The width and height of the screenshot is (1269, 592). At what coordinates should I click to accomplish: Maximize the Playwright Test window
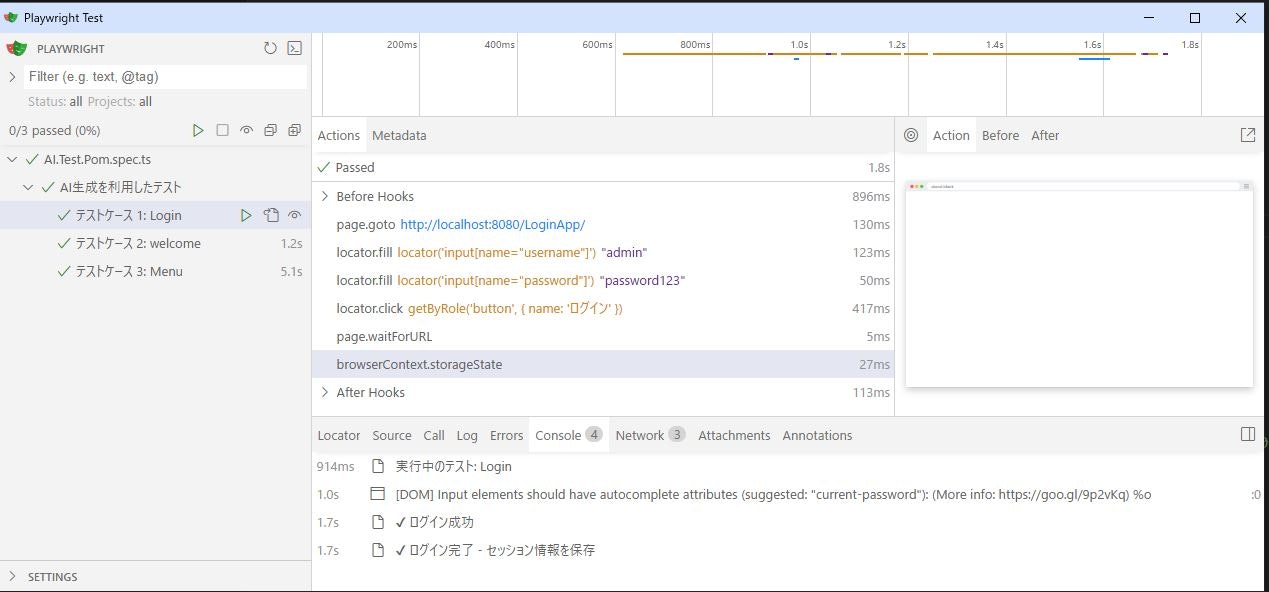tap(1194, 17)
